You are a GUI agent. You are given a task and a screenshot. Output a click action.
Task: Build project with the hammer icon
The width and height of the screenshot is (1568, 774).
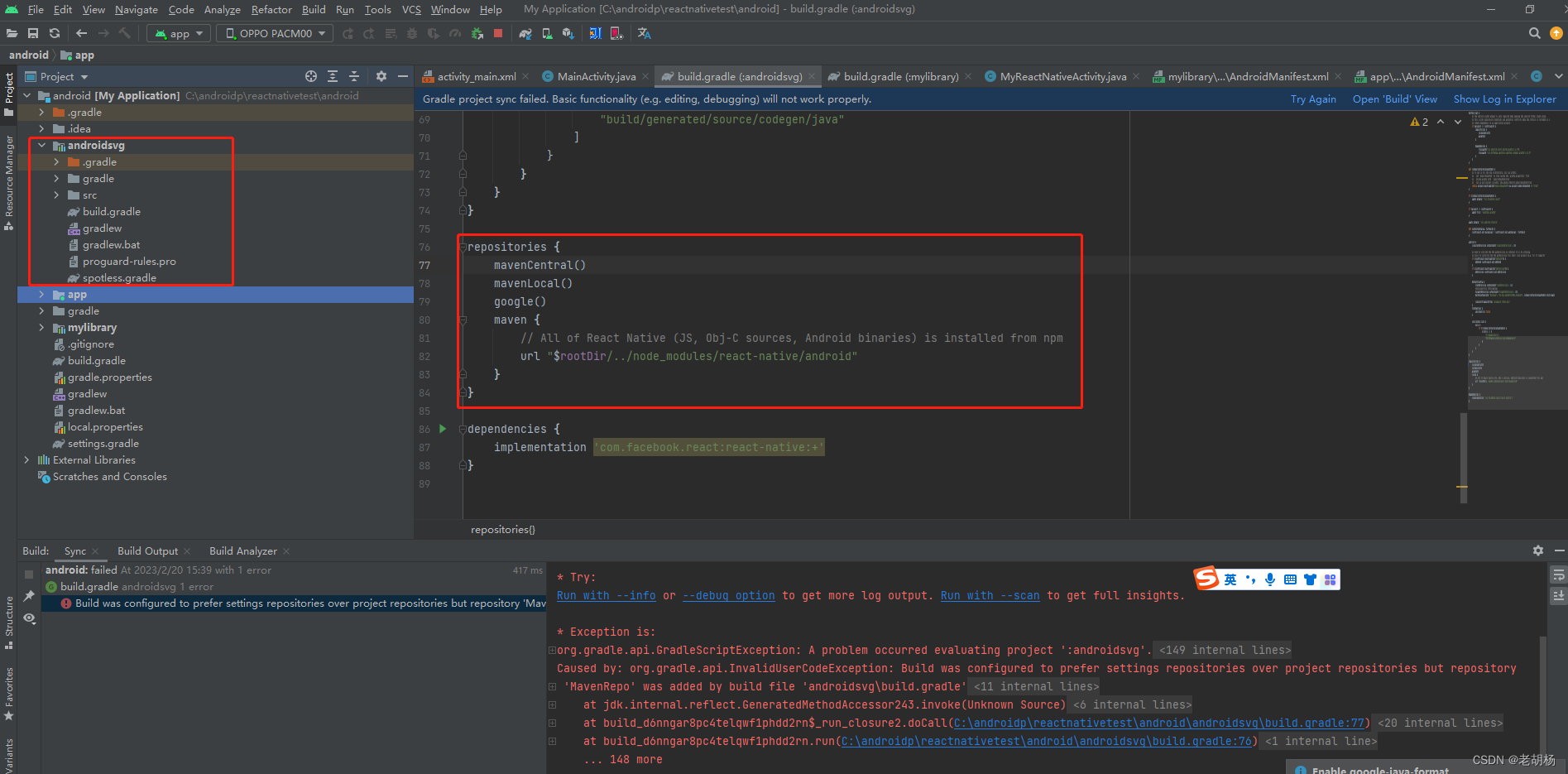coord(124,33)
